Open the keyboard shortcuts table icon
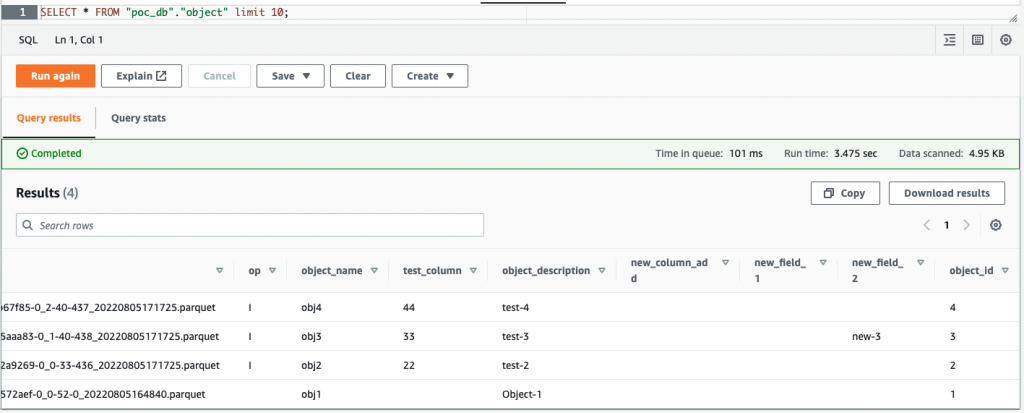1024x413 pixels. pos(978,40)
